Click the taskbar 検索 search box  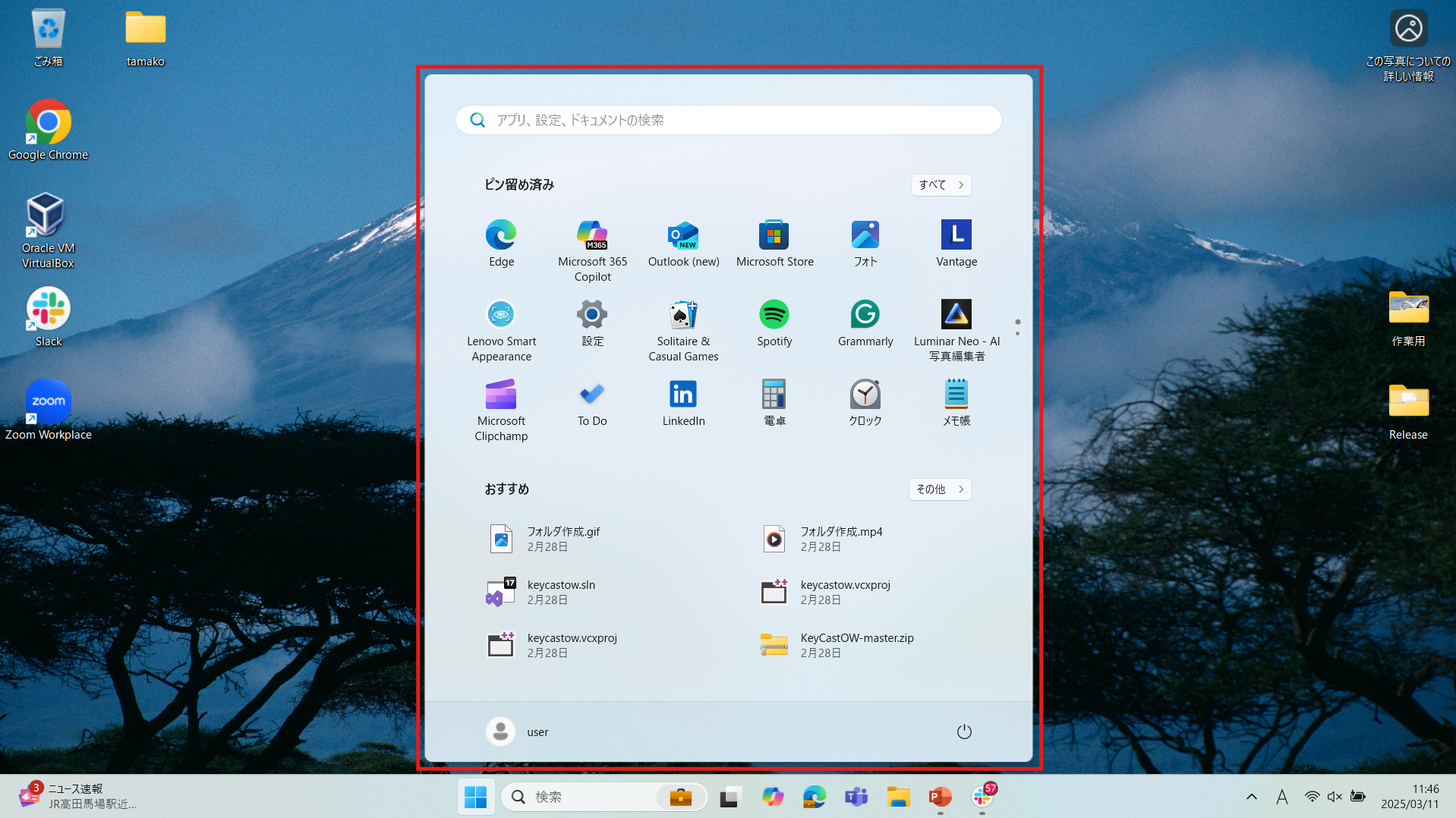[x=604, y=797]
